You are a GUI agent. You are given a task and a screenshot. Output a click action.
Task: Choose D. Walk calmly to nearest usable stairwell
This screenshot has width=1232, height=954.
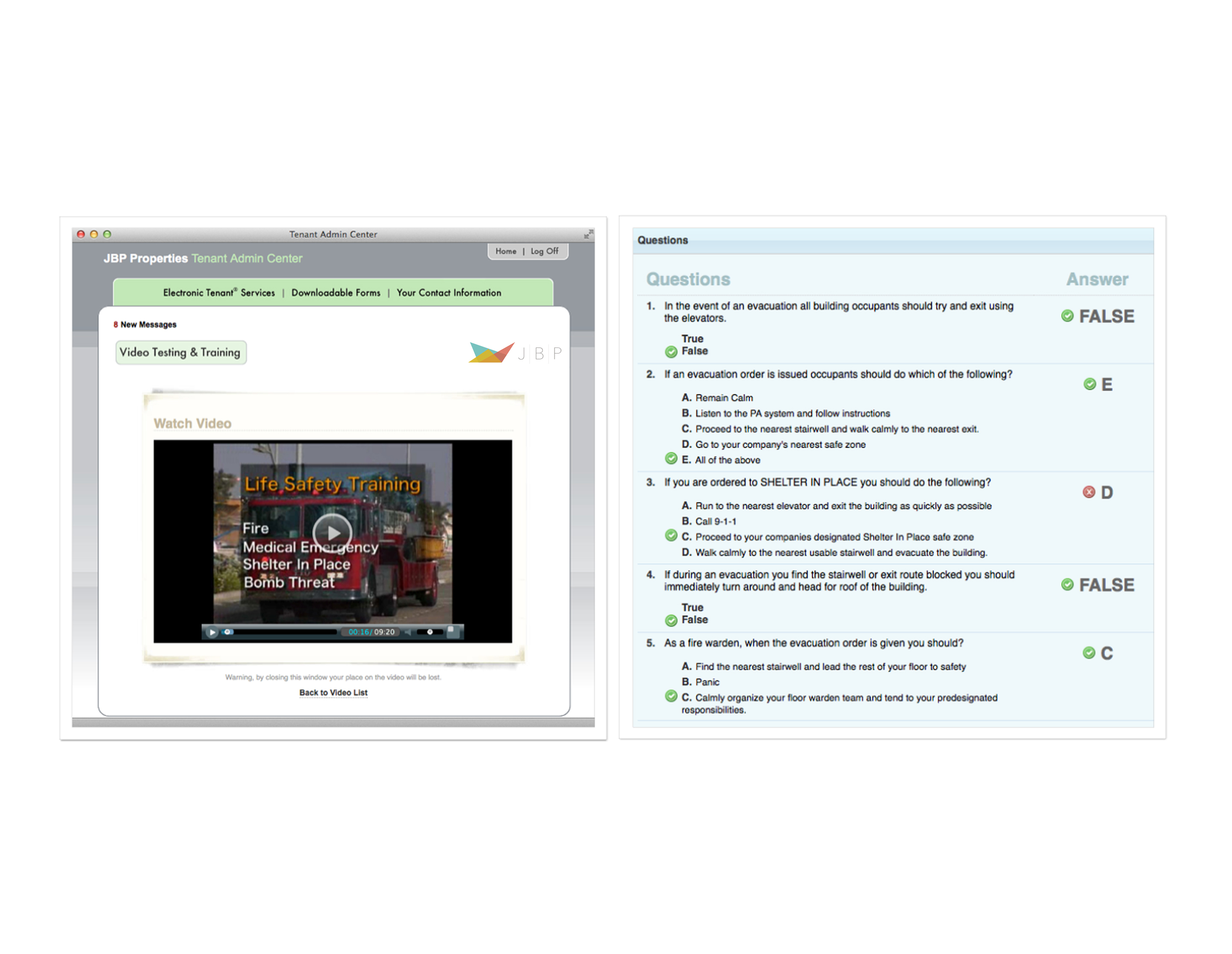tap(834, 553)
